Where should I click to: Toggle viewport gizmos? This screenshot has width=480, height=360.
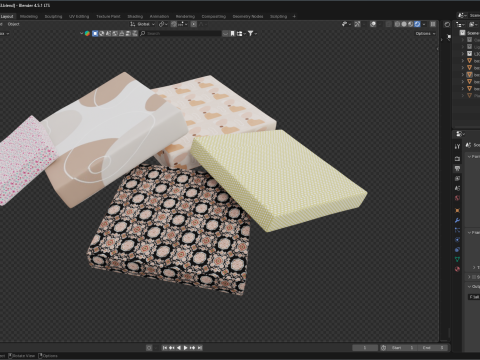coord(357,24)
